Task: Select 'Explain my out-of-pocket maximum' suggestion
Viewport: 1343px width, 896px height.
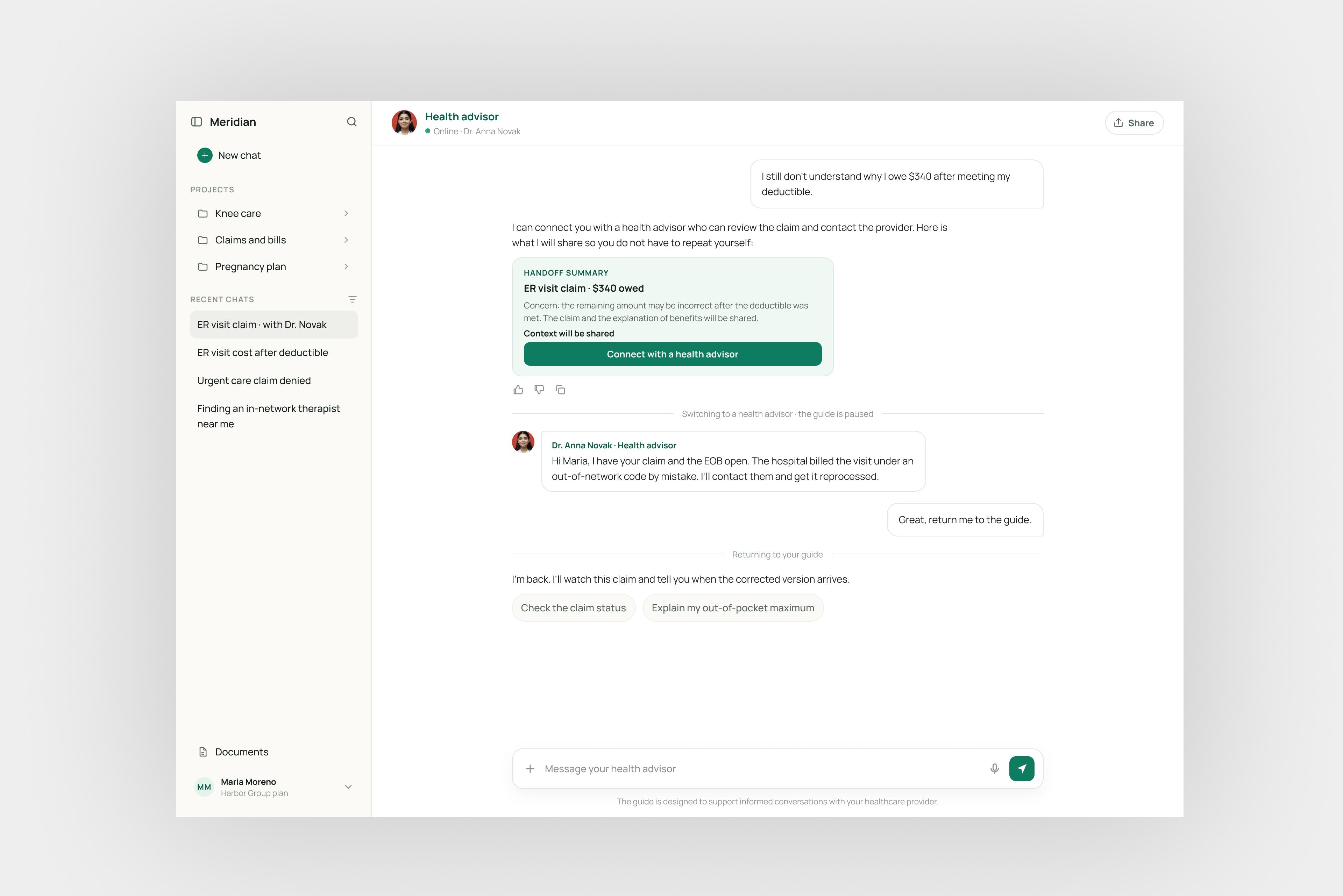Action: [x=733, y=608]
